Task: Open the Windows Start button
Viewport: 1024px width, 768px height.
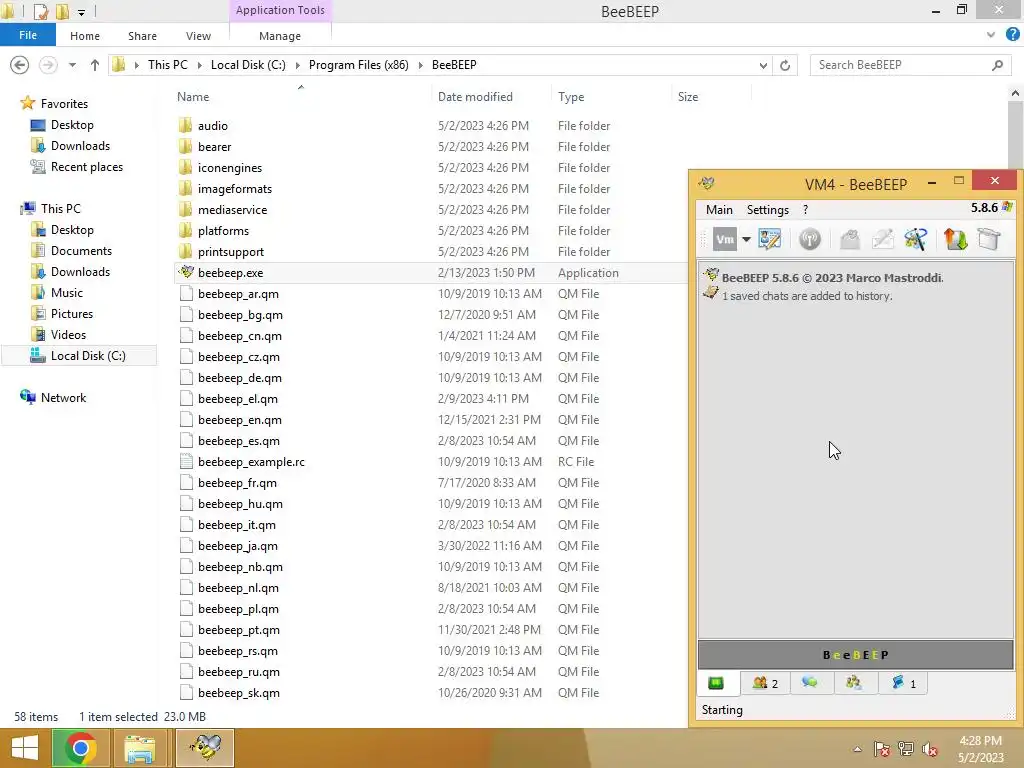Action: tap(24, 748)
